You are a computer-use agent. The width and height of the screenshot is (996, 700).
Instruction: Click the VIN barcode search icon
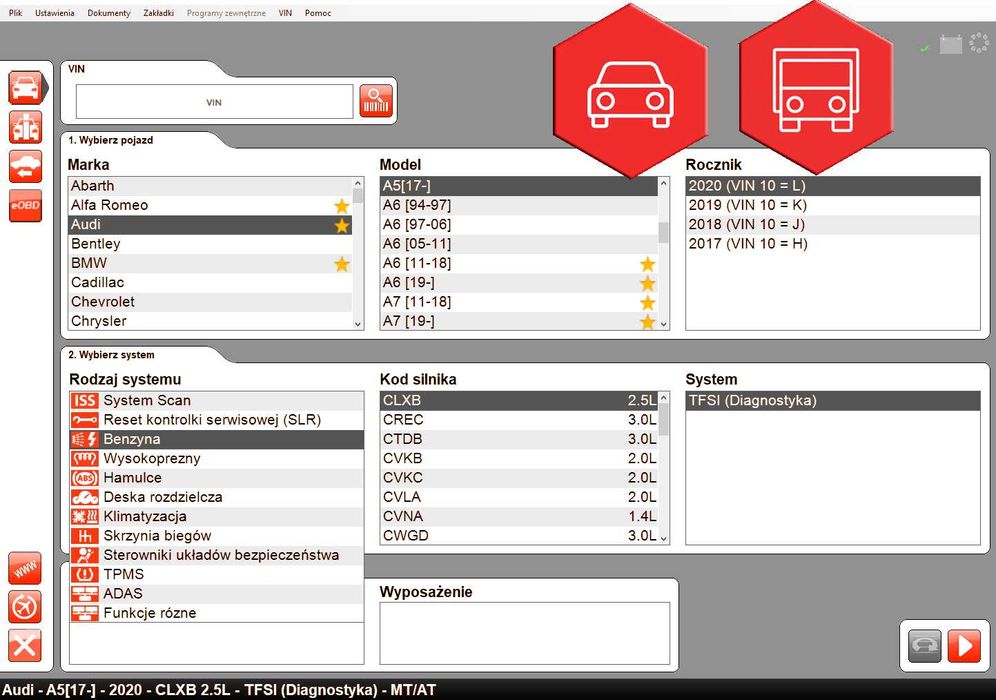[376, 101]
